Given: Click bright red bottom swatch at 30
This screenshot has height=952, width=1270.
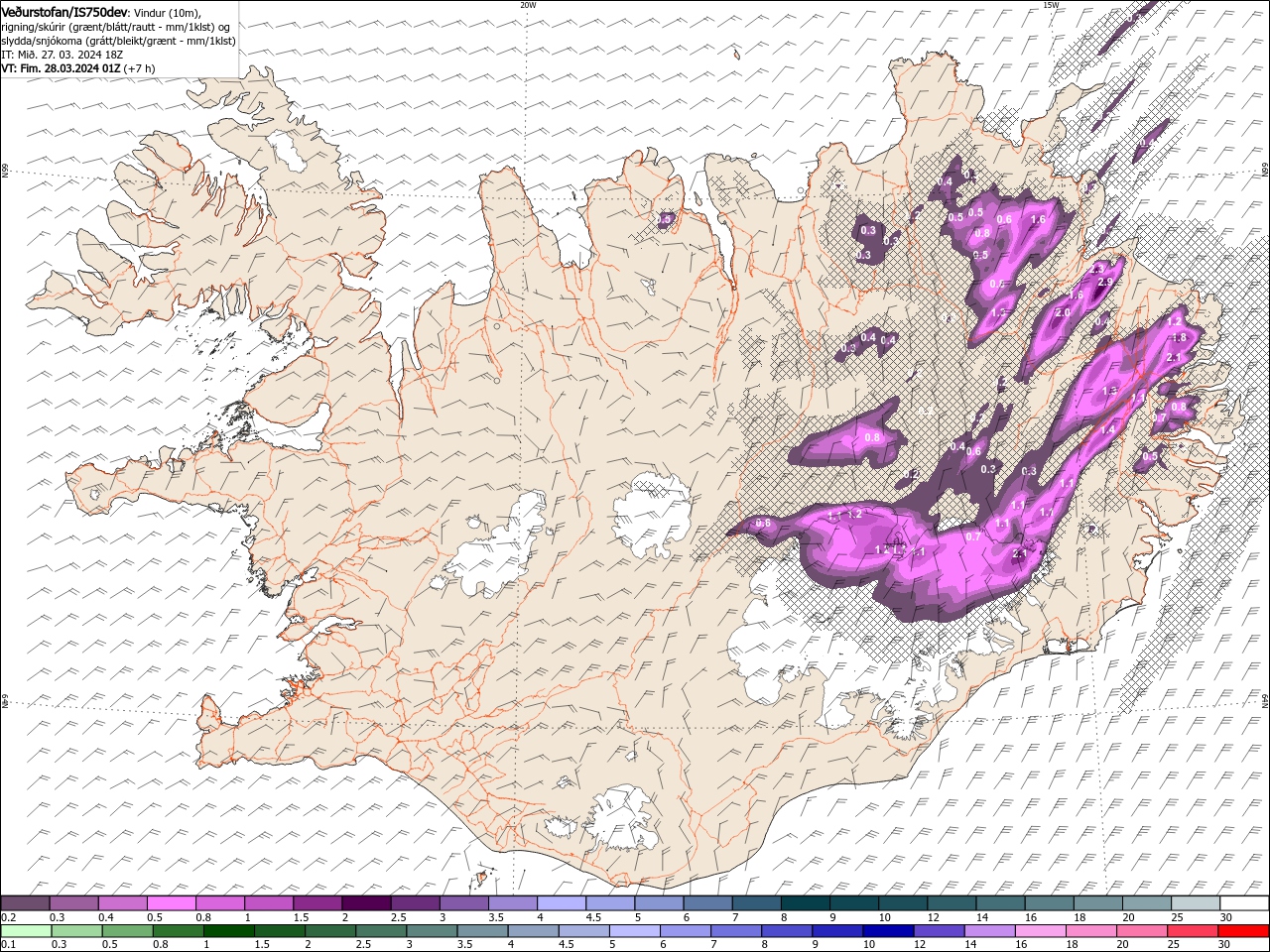Looking at the screenshot, I should click(1242, 931).
